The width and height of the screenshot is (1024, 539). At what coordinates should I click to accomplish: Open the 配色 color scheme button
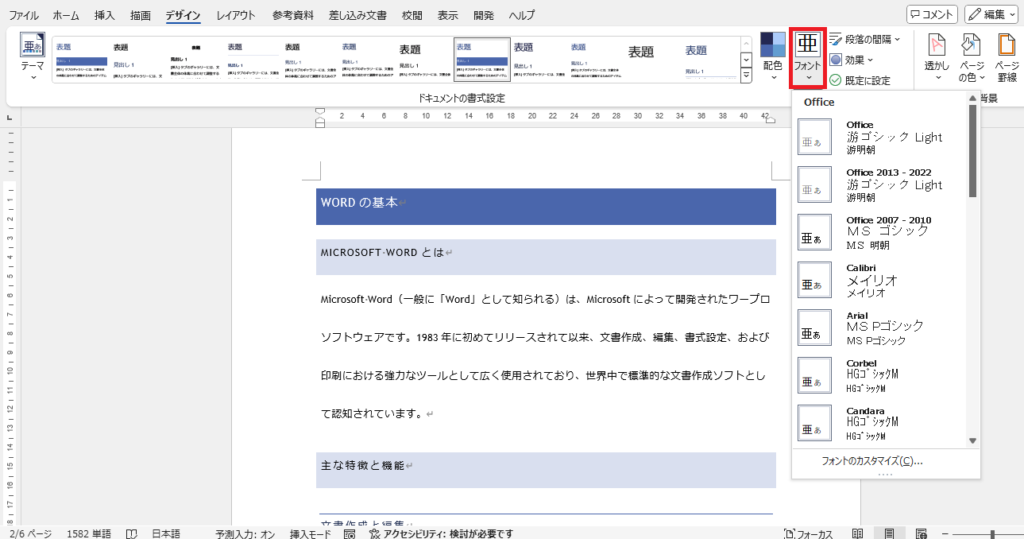point(773,57)
